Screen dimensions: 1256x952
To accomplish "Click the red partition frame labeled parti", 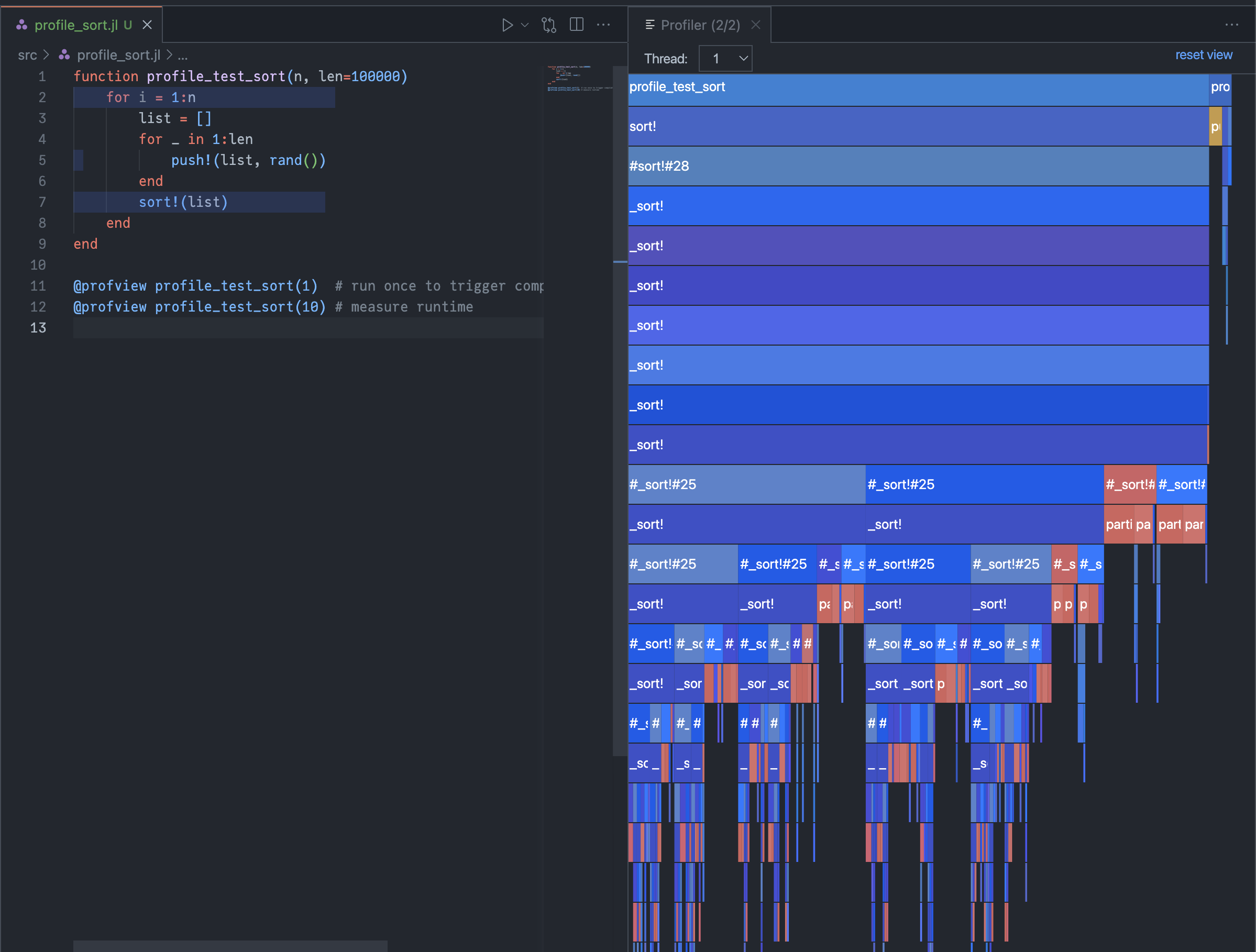I will 1118,525.
